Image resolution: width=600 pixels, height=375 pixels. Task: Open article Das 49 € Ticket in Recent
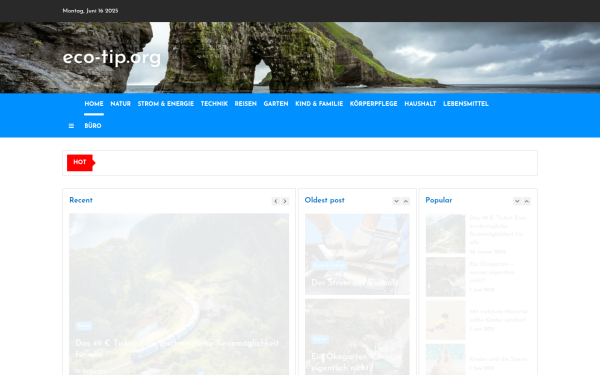tap(177, 349)
